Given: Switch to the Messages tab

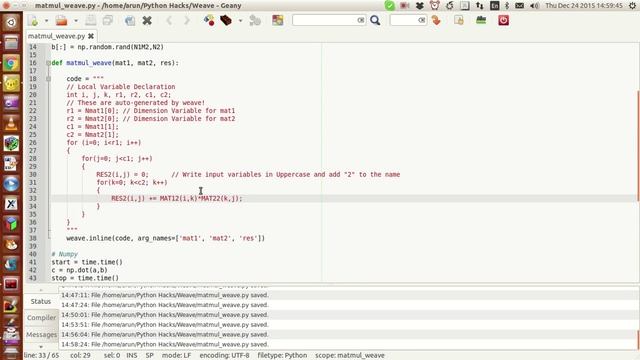Looking at the screenshot, I should pos(41,335).
